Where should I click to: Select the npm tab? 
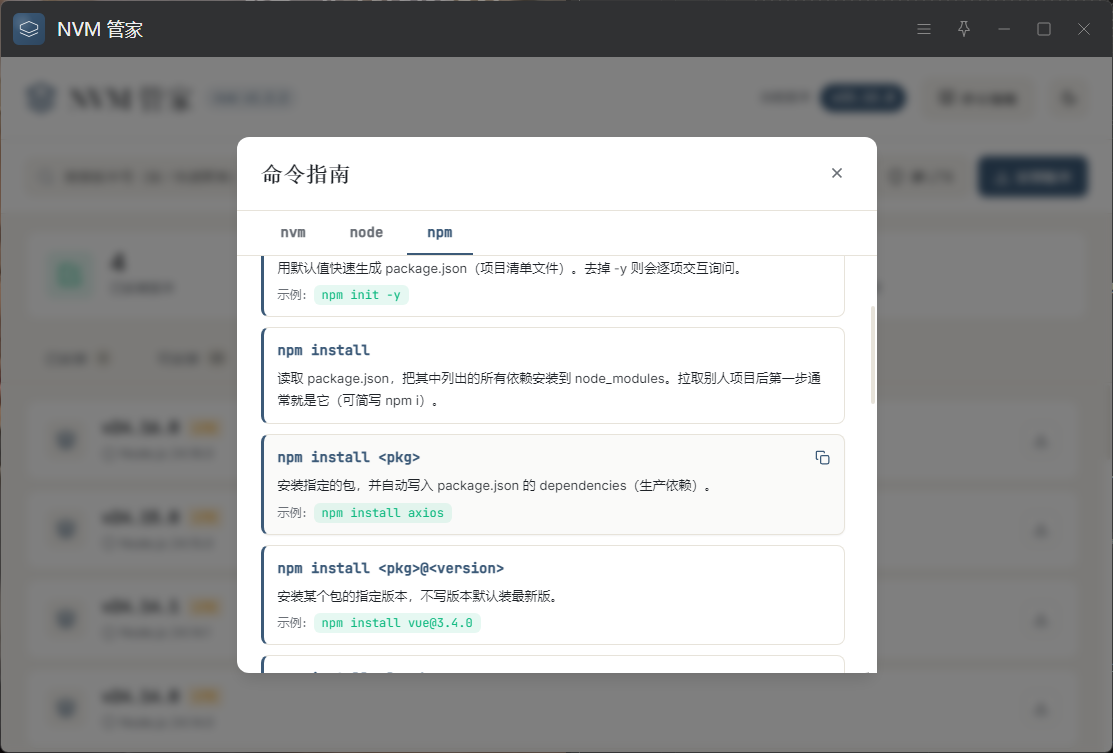pyautogui.click(x=439, y=233)
